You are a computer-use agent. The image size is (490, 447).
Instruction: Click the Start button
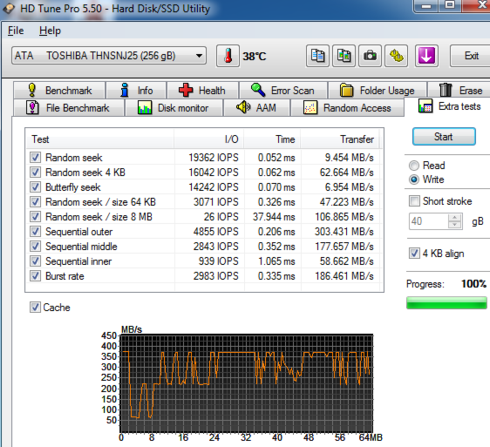pos(444,136)
